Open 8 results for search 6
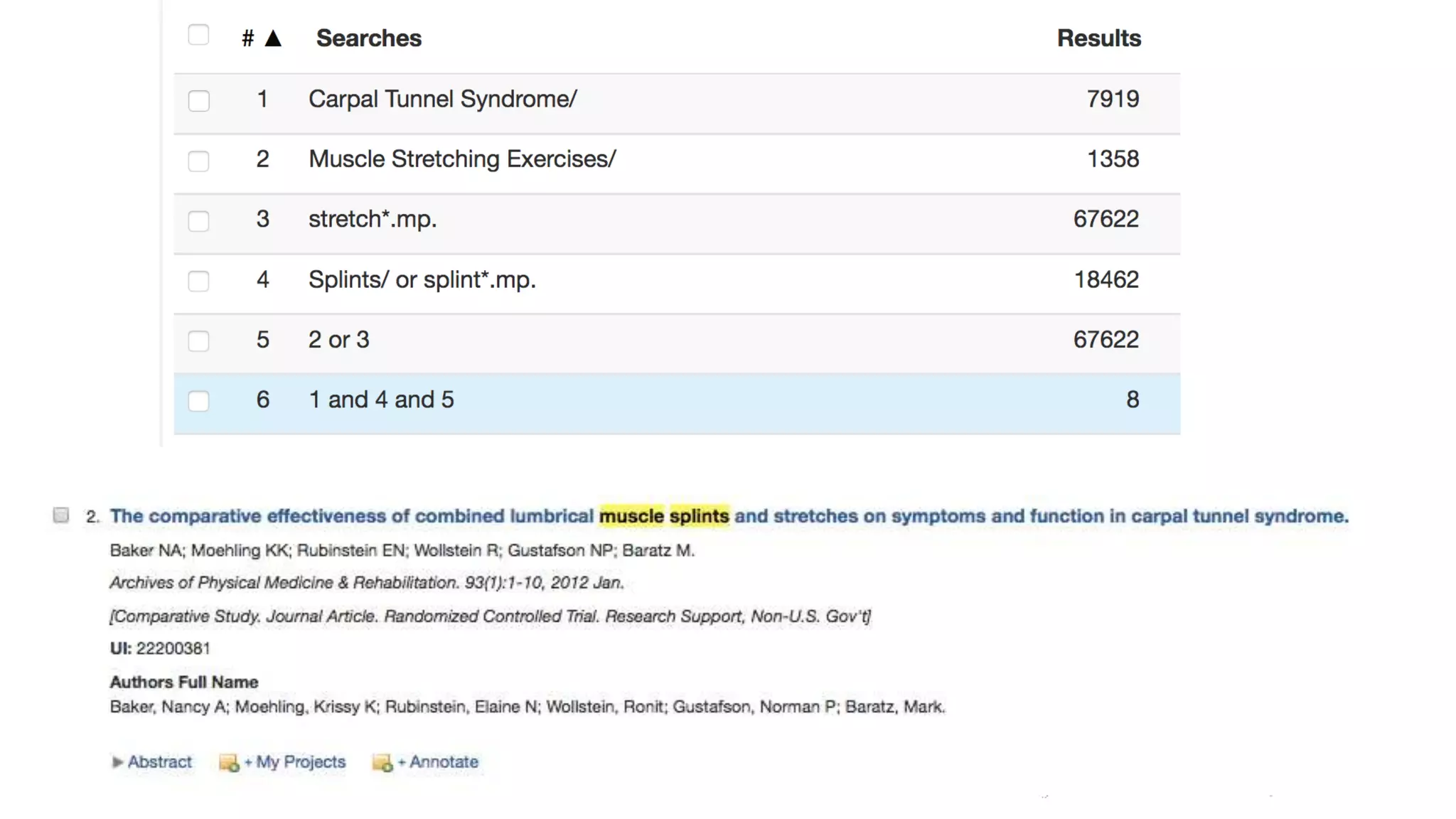Viewport: 1456px width, 819px height. (x=1132, y=400)
